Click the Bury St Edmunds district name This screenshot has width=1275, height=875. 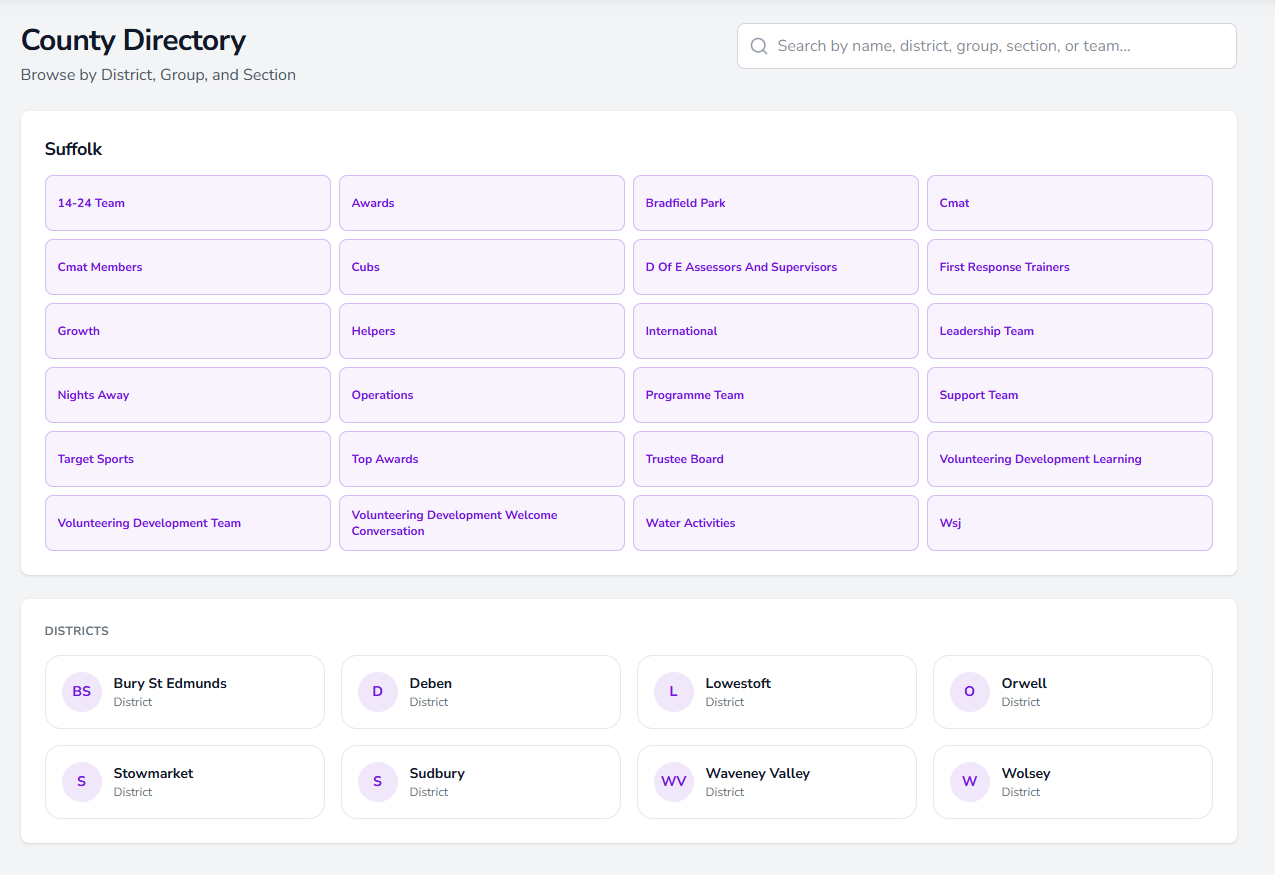click(170, 684)
